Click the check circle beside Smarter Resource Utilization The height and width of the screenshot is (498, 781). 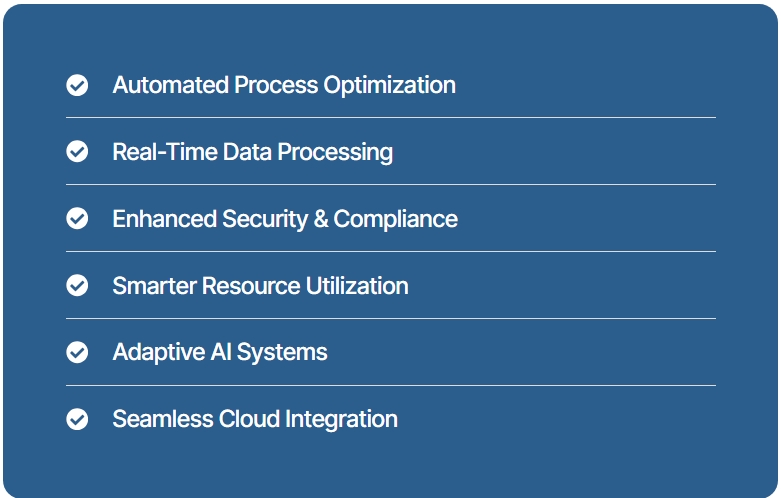[x=77, y=285]
